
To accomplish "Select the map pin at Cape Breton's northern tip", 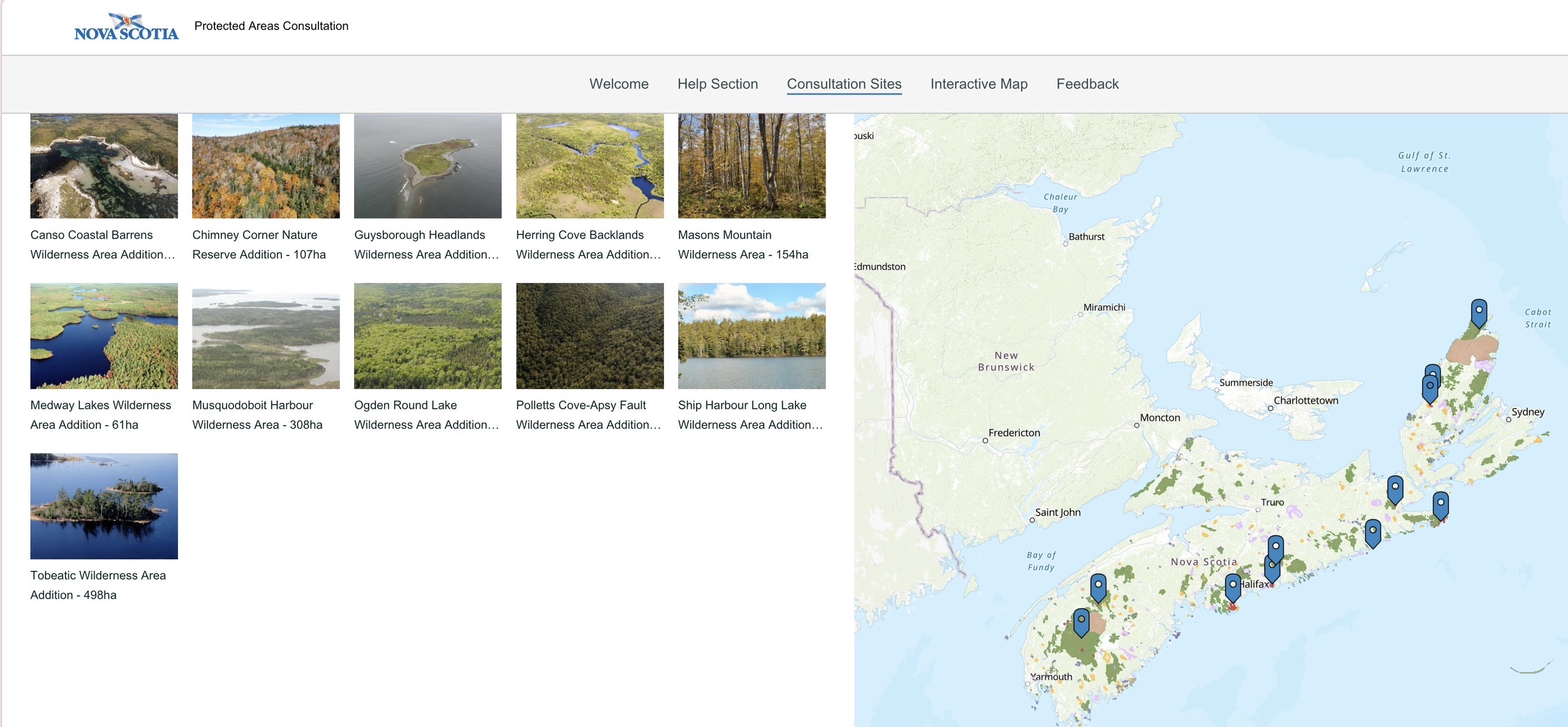I will tap(1479, 313).
